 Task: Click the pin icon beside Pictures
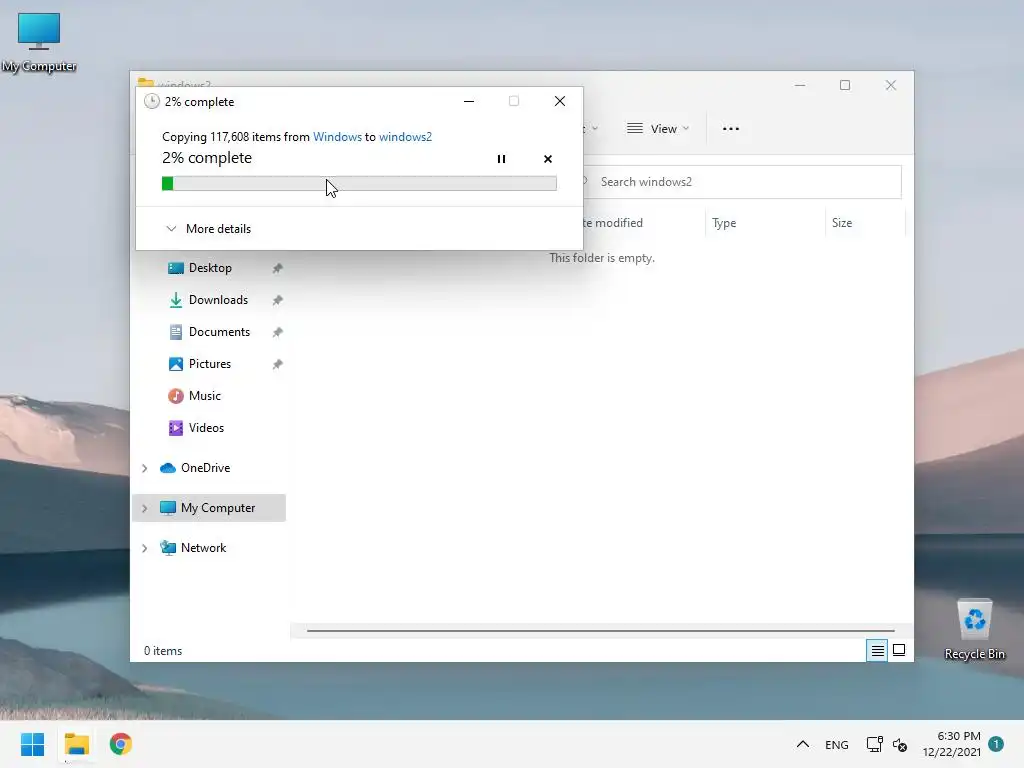pos(278,364)
